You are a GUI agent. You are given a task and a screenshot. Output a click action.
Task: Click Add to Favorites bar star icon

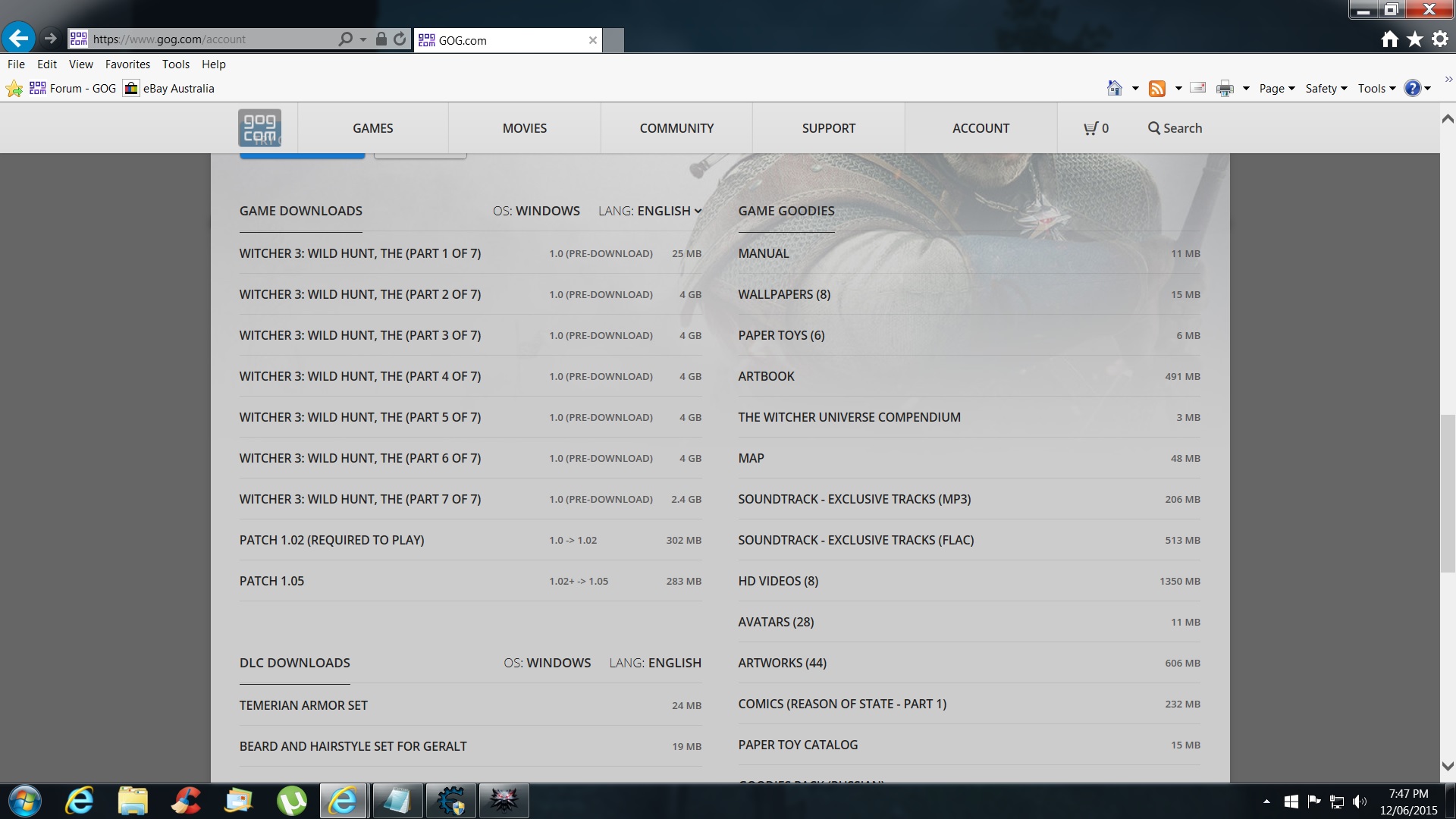pyautogui.click(x=14, y=89)
